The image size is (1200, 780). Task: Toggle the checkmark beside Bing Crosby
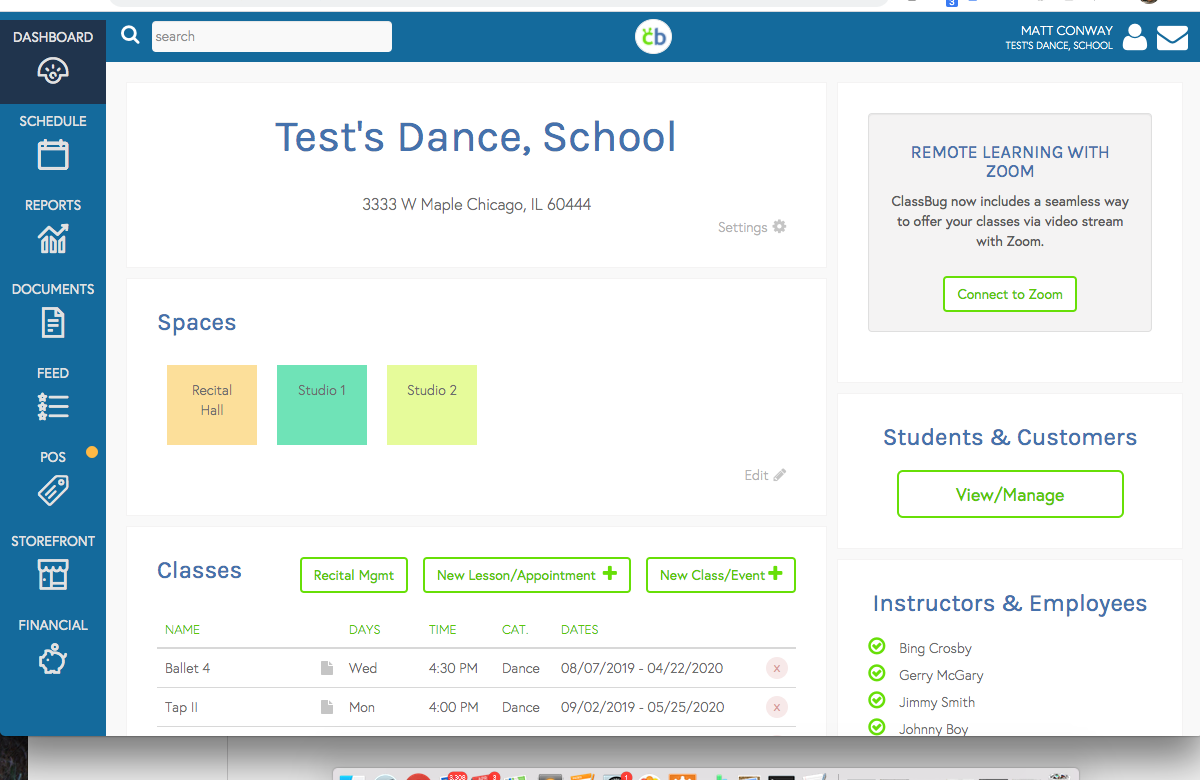coord(877,647)
